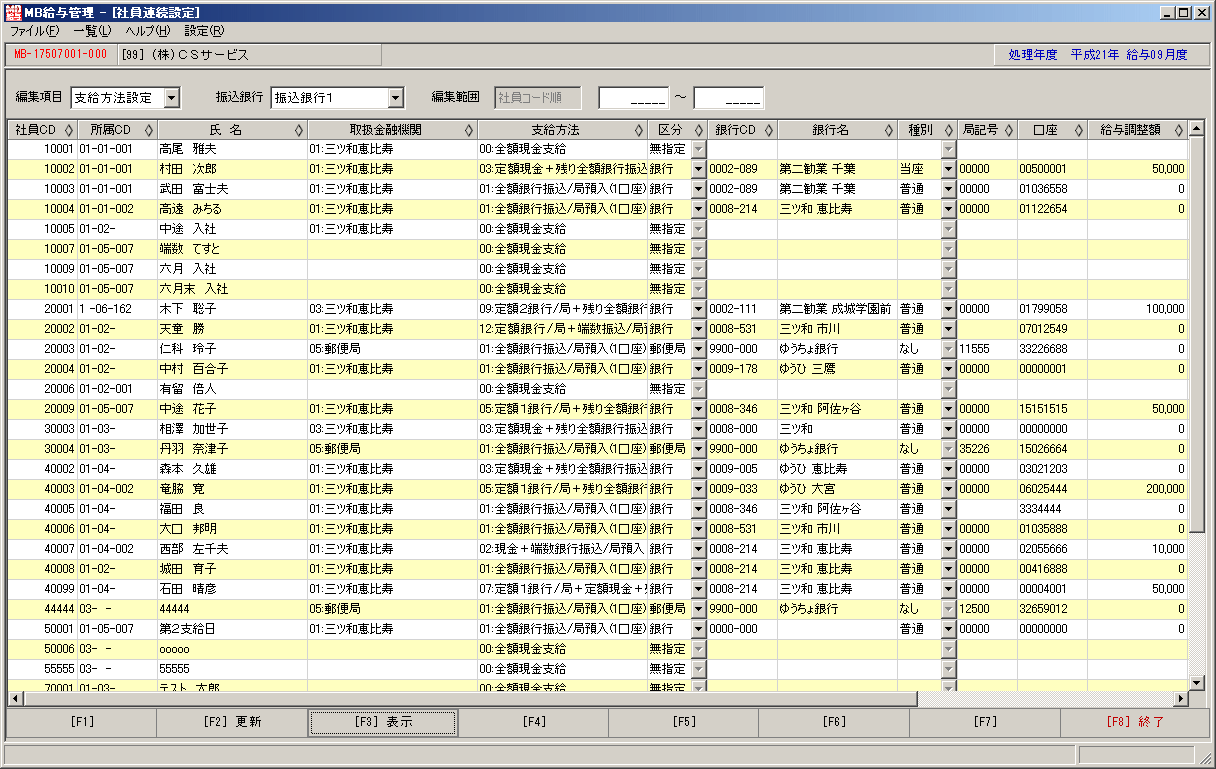The image size is (1216, 769).
Task: Click the [F5] function button
Action: pos(684,722)
